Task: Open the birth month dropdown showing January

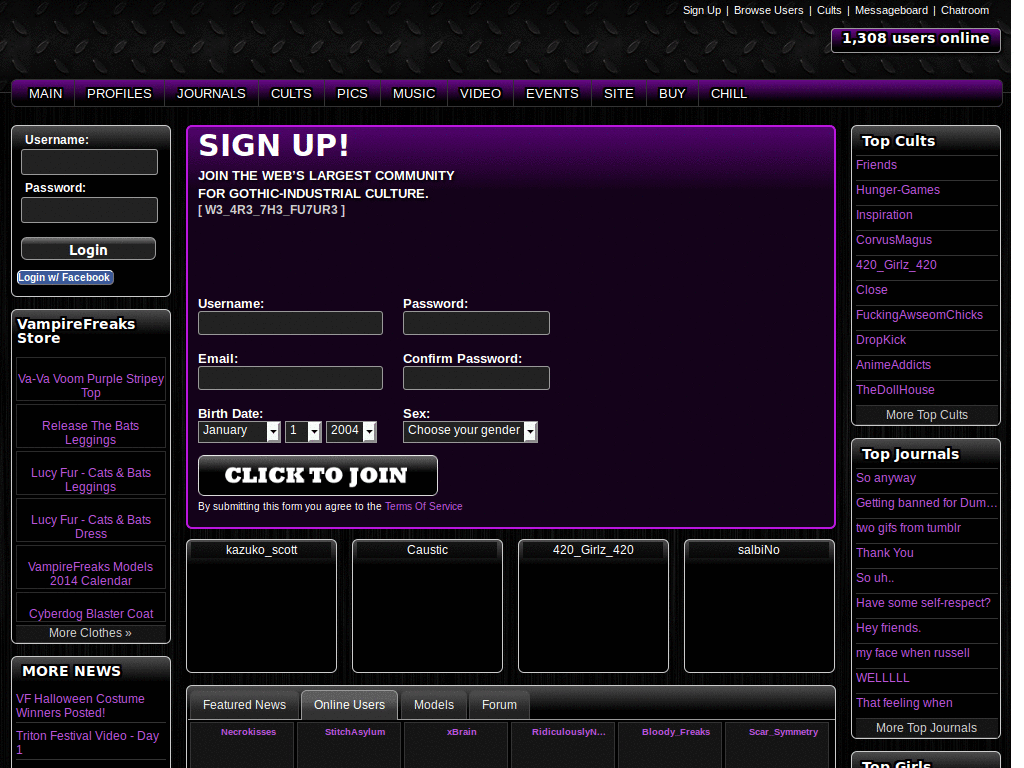Action: pos(239,431)
